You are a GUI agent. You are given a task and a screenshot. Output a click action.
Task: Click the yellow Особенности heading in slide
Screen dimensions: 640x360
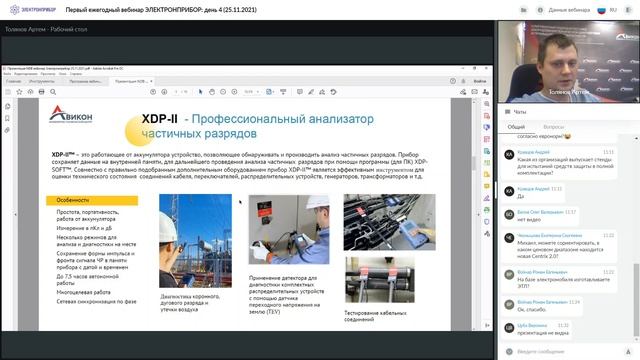92,200
